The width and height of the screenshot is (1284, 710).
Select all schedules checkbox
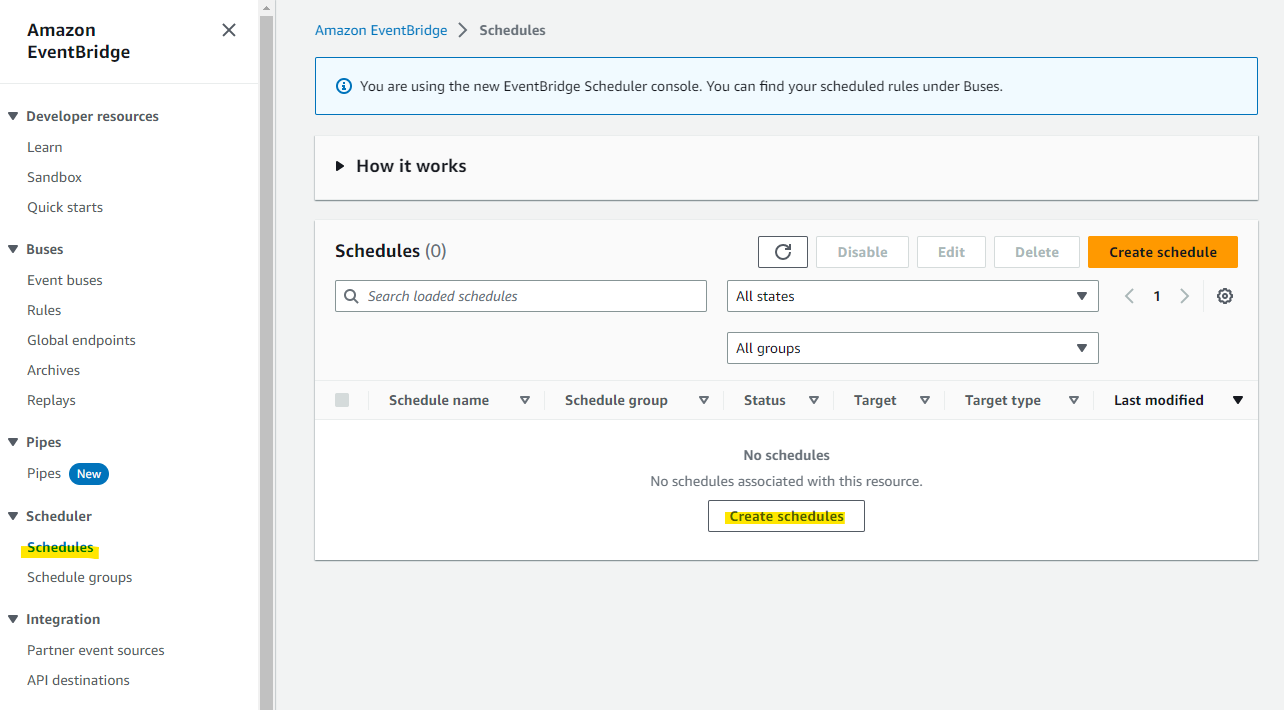[x=342, y=400]
